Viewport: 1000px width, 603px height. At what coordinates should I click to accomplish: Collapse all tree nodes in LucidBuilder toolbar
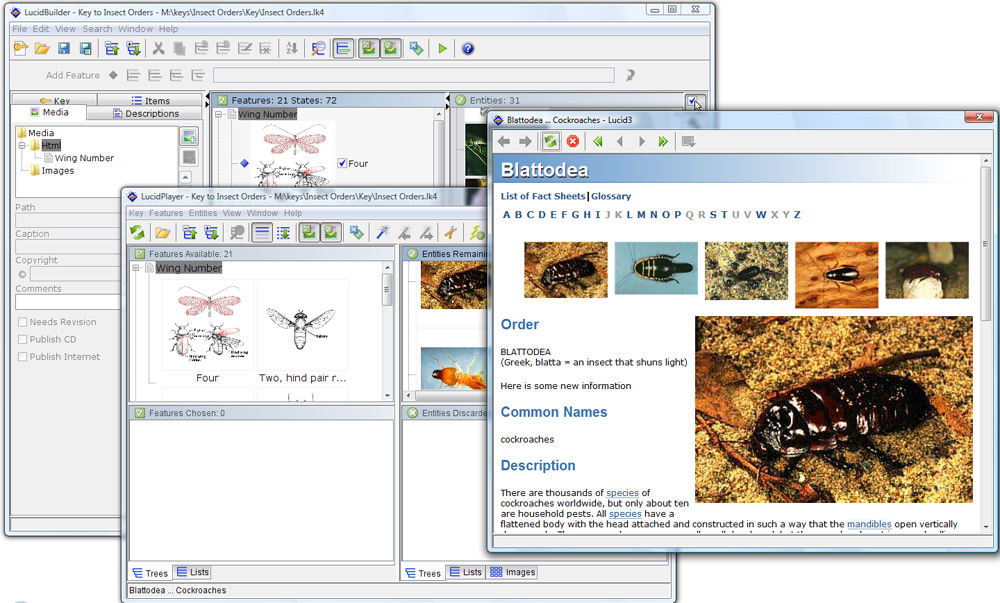coord(112,48)
